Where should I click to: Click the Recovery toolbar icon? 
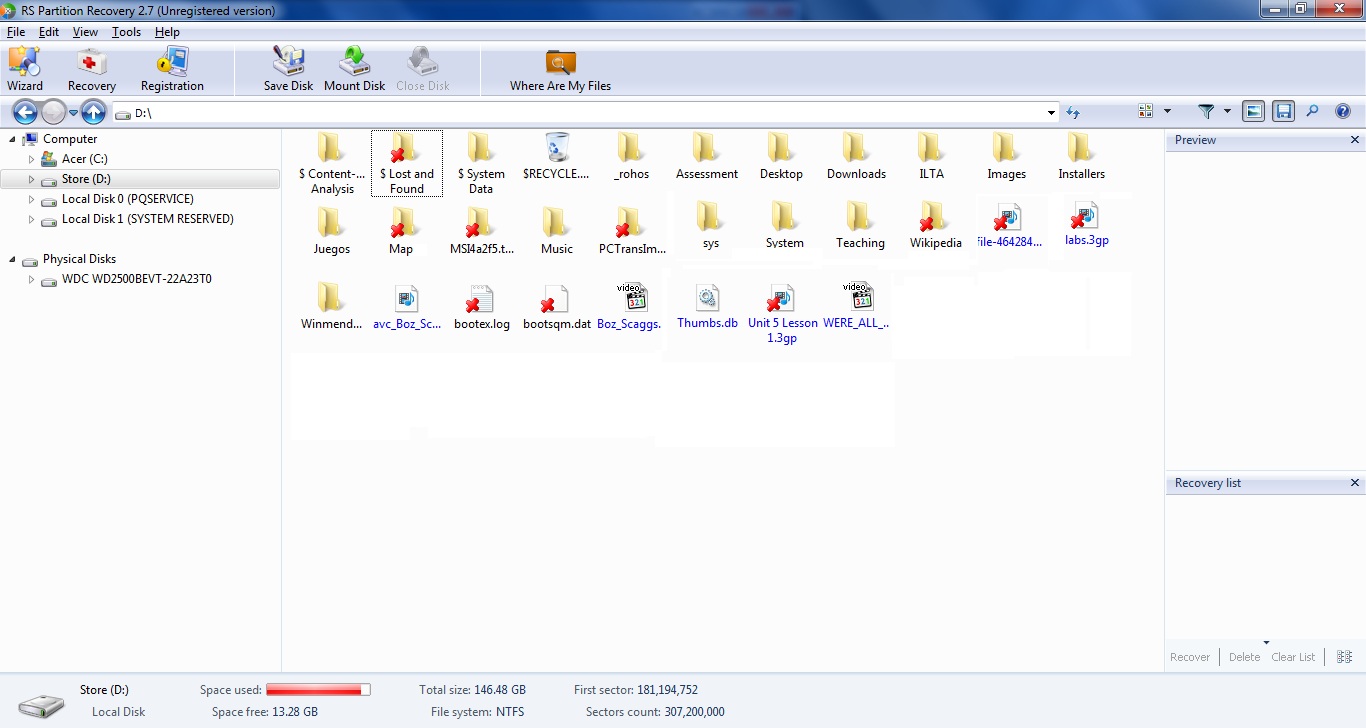[x=92, y=69]
